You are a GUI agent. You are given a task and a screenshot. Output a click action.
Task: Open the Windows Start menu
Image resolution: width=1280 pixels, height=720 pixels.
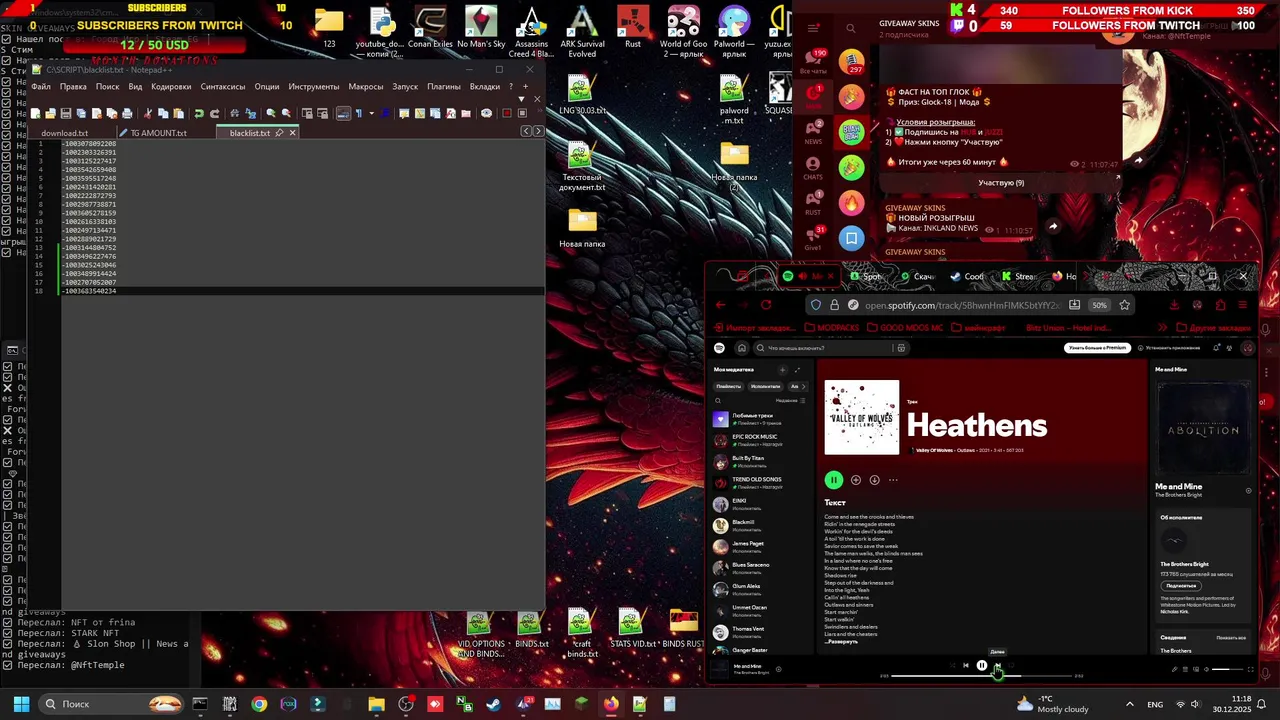coord(21,704)
